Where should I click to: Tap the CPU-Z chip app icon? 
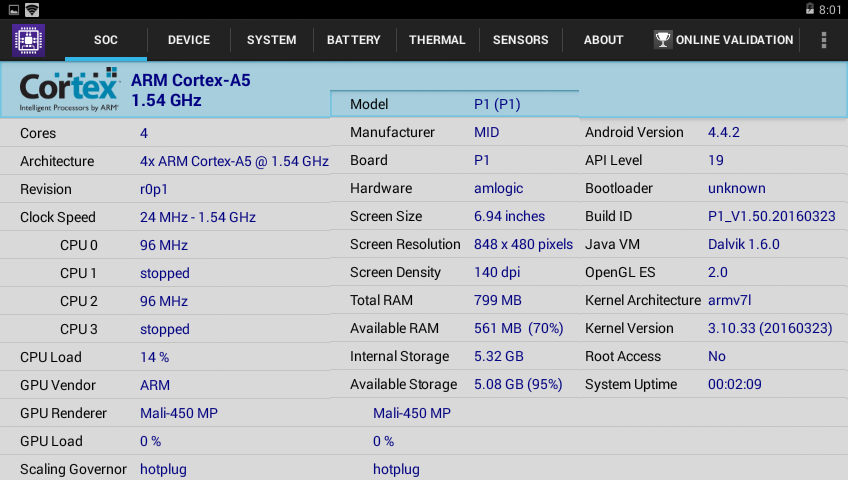click(28, 40)
